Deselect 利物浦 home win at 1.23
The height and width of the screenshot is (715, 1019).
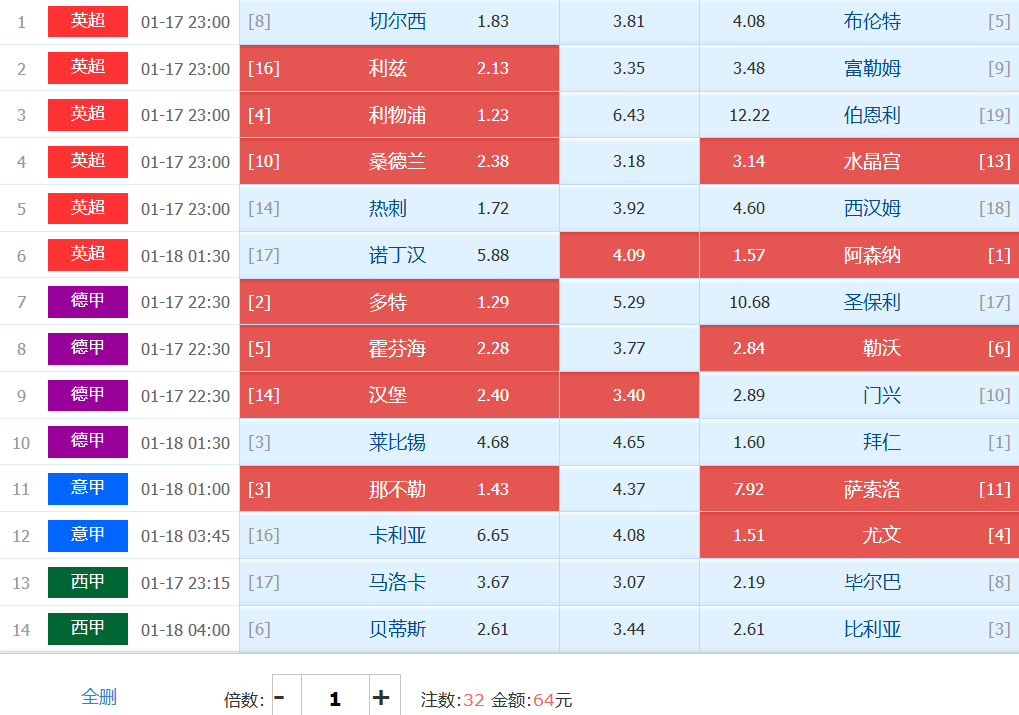pos(399,115)
